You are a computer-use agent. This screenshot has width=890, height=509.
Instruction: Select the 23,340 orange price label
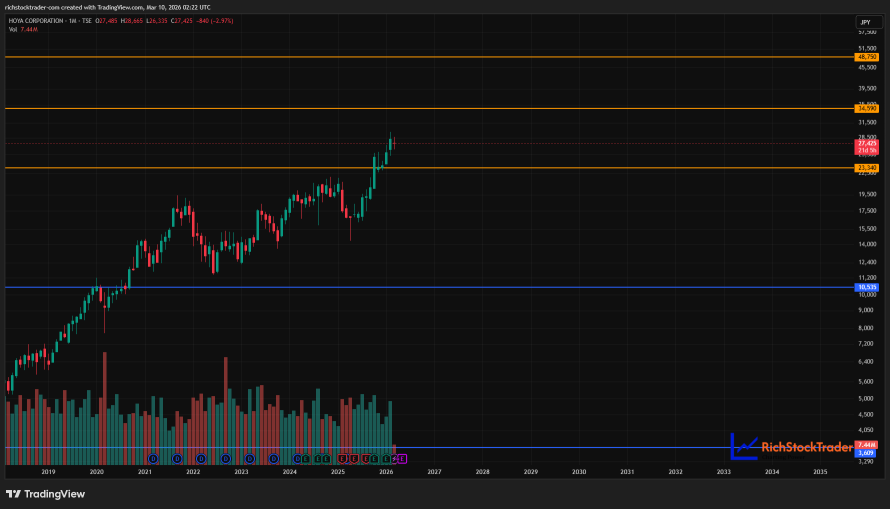point(867,168)
